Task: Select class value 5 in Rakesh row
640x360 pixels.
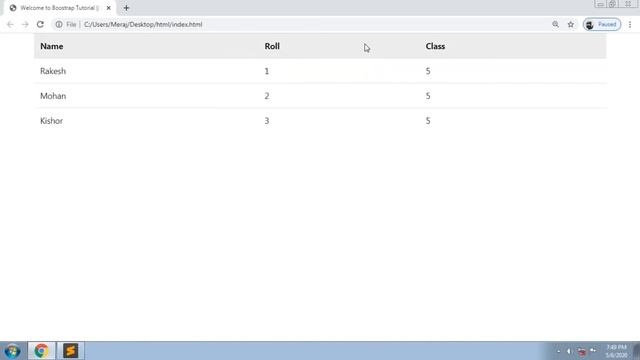Action: point(428,71)
